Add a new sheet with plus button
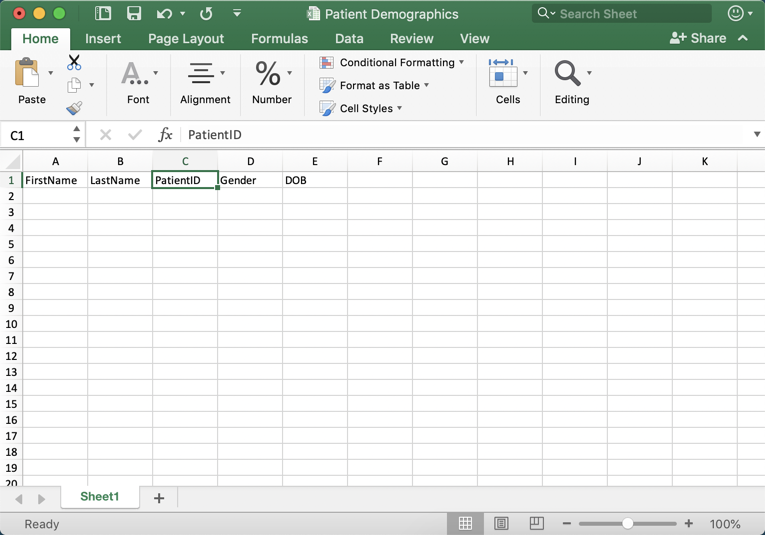Viewport: 765px width, 535px height. coord(159,497)
